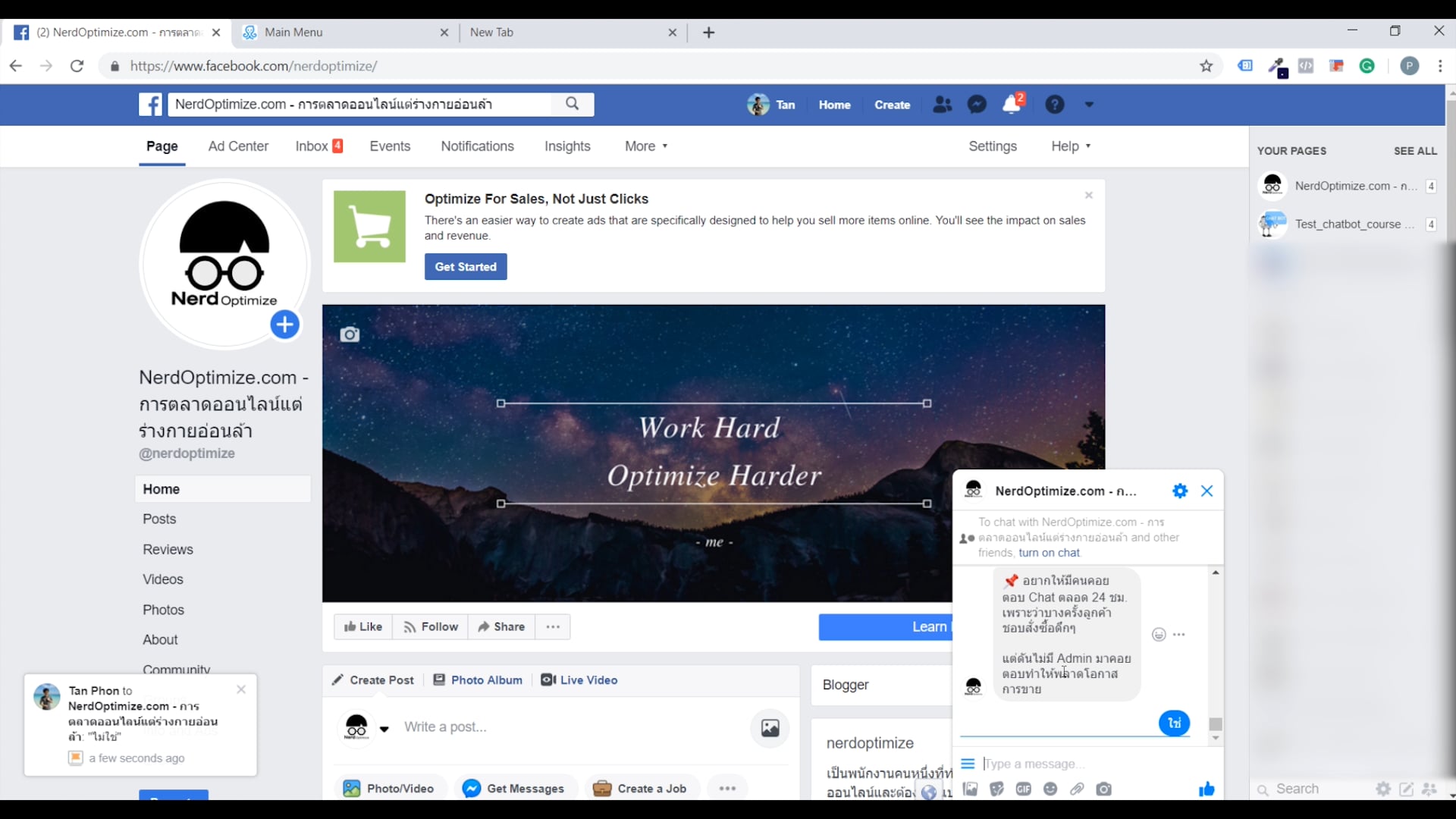The width and height of the screenshot is (1456, 819).
Task: Attach a file with the paperclip icon
Action: [1077, 789]
